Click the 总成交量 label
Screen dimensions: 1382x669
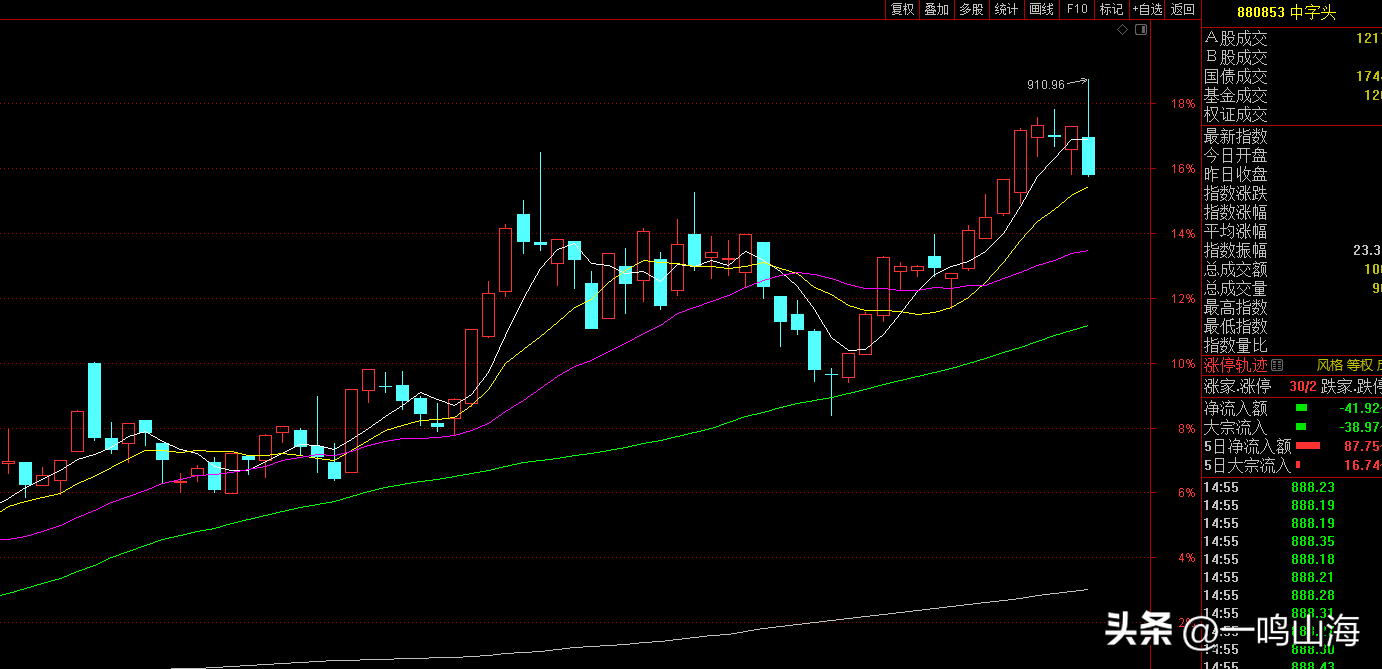click(1236, 288)
